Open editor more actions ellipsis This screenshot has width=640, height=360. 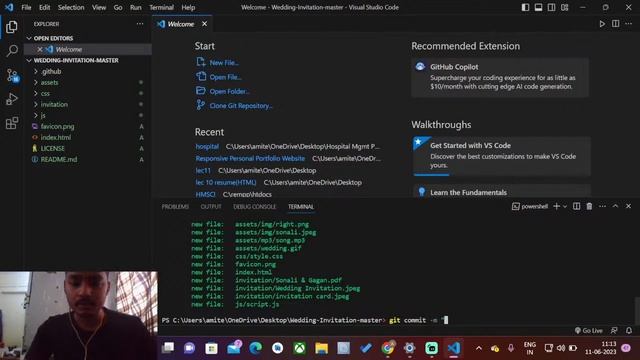[x=629, y=24]
